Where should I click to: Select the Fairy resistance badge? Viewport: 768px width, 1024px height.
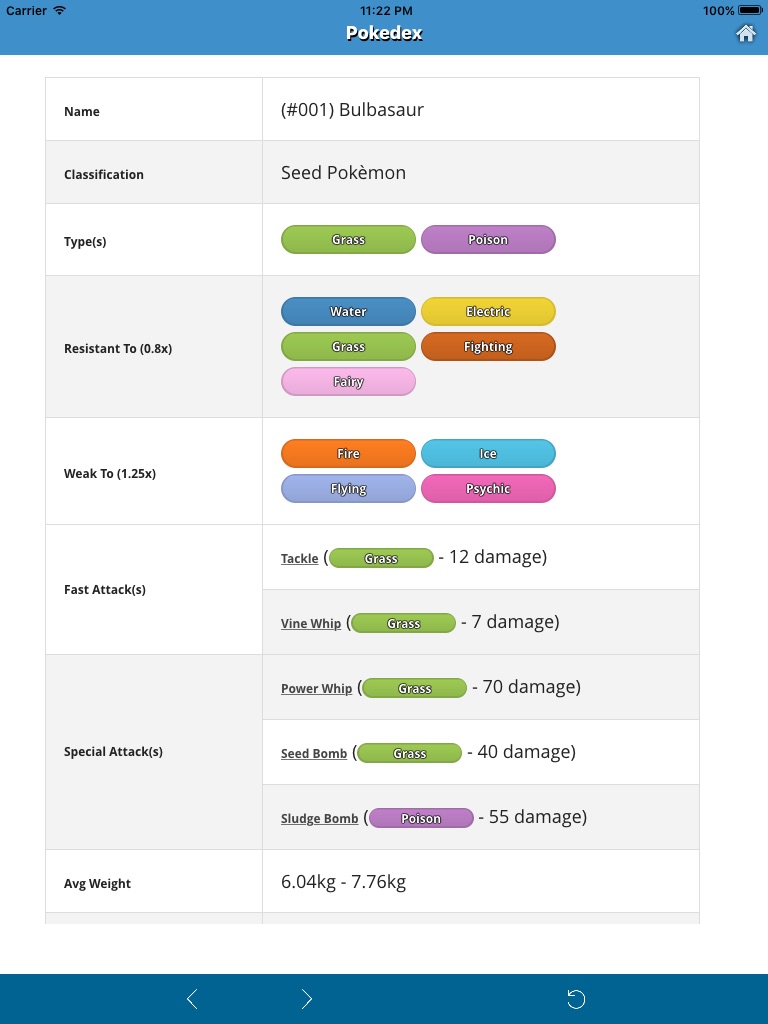[348, 382]
